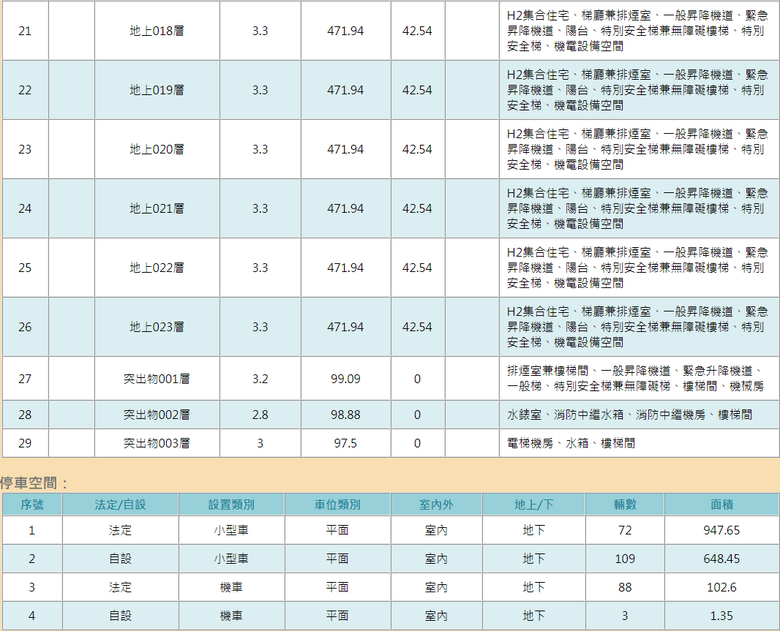Click usage text starting 水錶室
This screenshot has width=780, height=631.
pyautogui.click(x=629, y=415)
